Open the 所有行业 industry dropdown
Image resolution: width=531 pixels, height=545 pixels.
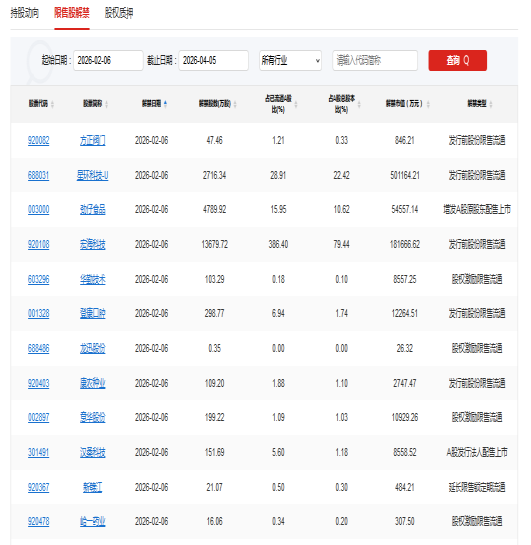(290, 60)
